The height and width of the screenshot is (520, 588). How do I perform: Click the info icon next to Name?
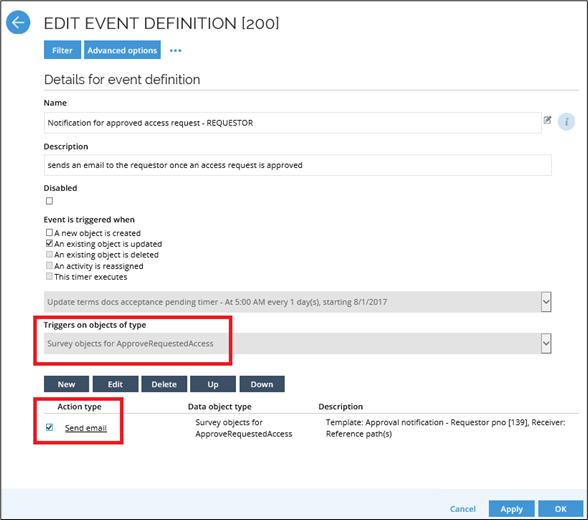(x=566, y=122)
